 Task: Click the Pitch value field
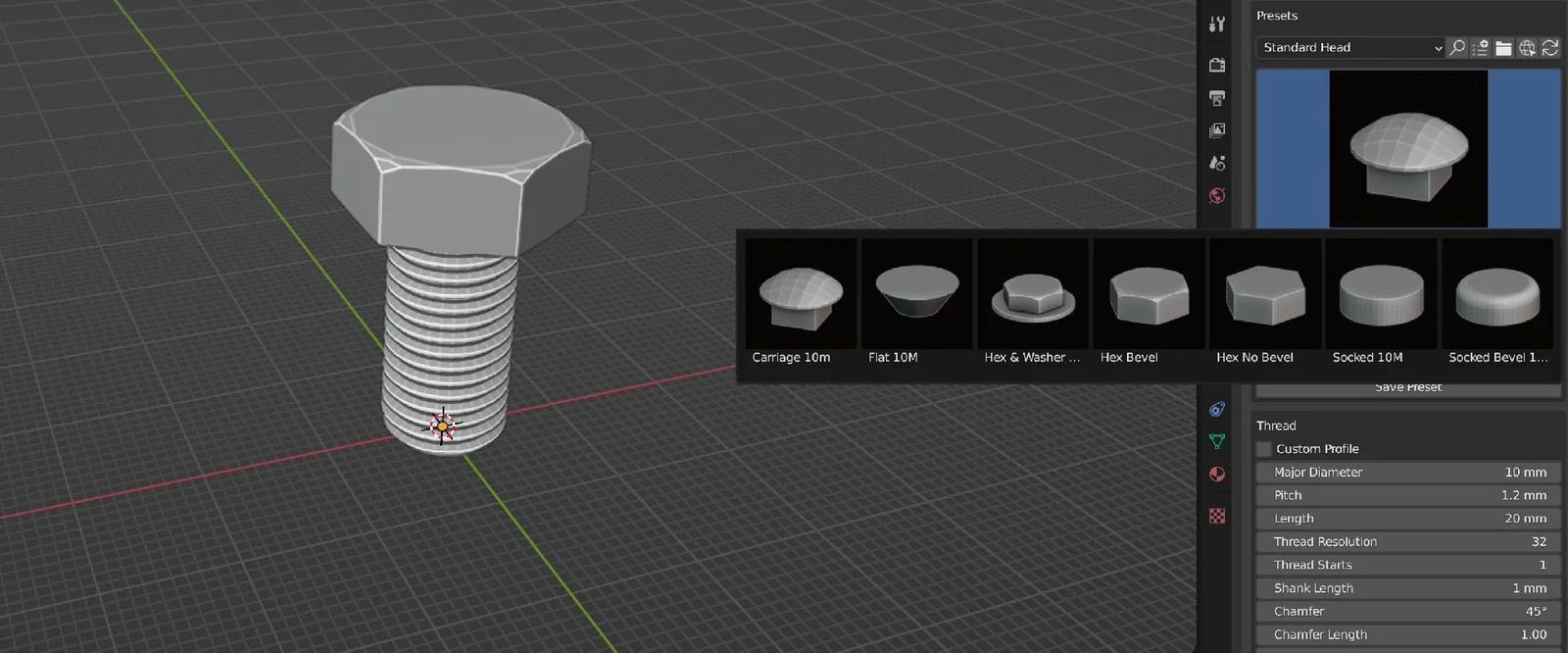(x=1408, y=495)
